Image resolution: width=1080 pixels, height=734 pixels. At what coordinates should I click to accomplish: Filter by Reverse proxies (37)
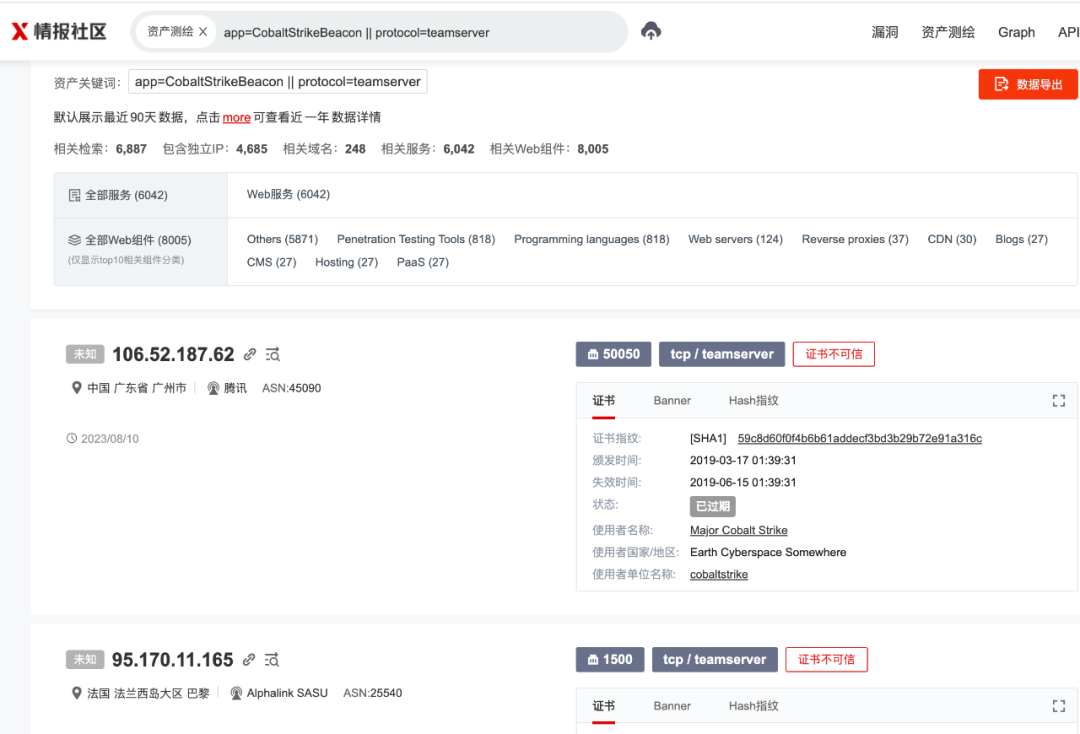pos(855,239)
